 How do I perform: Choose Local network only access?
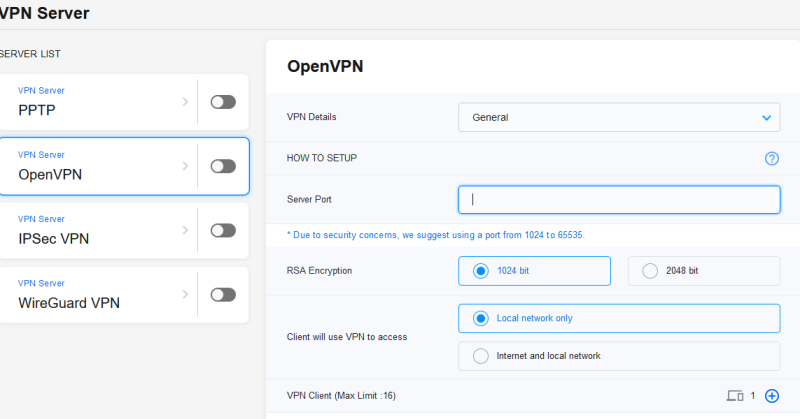pyautogui.click(x=619, y=318)
